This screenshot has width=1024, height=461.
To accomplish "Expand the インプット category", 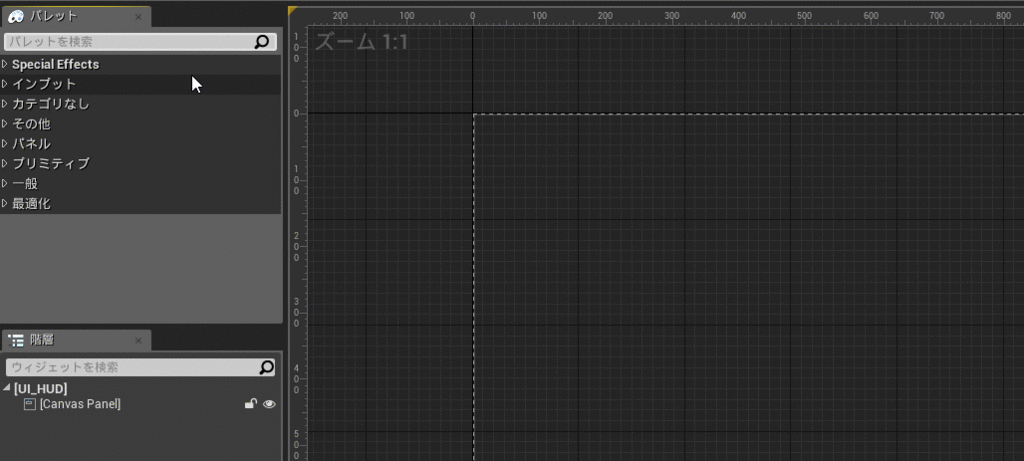I will pos(5,84).
